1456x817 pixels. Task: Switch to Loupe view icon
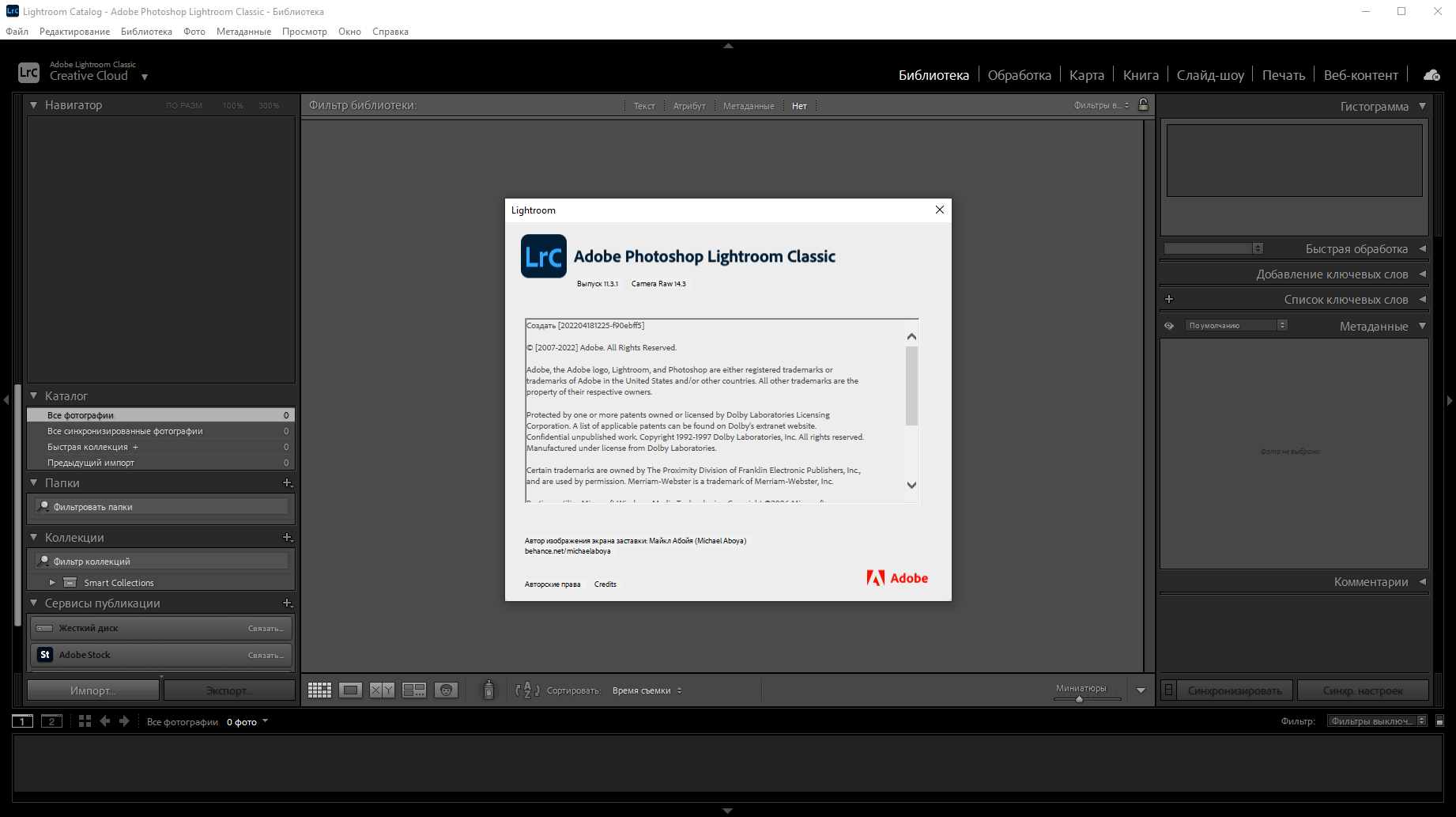click(x=351, y=690)
